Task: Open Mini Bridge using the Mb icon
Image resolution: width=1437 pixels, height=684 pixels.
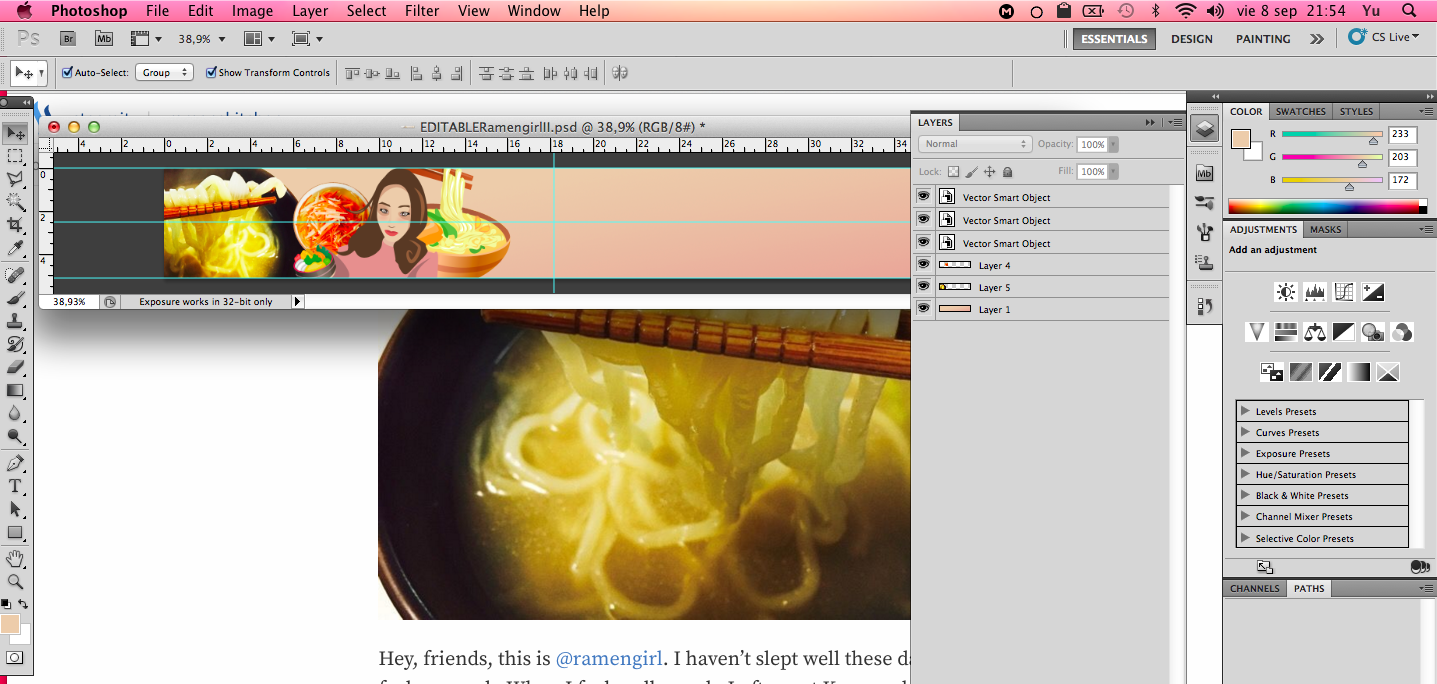Action: [104, 39]
